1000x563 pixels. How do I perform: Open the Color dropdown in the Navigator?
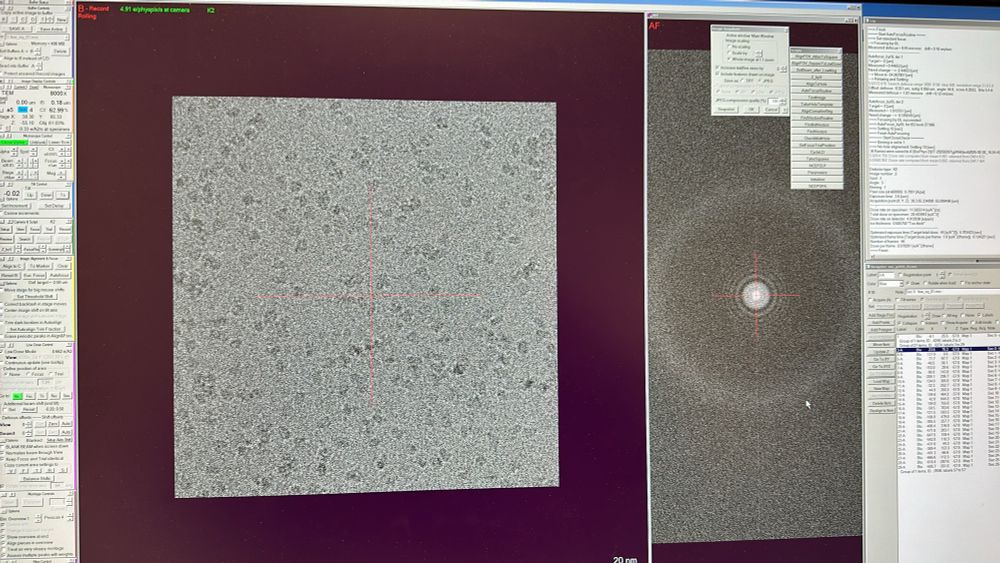(891, 284)
